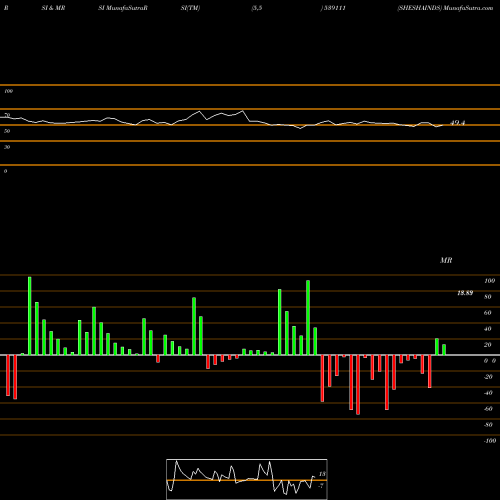The height and width of the screenshot is (500, 500).
Task: Click the -7 value in mini chart
Action: tap(321, 486)
